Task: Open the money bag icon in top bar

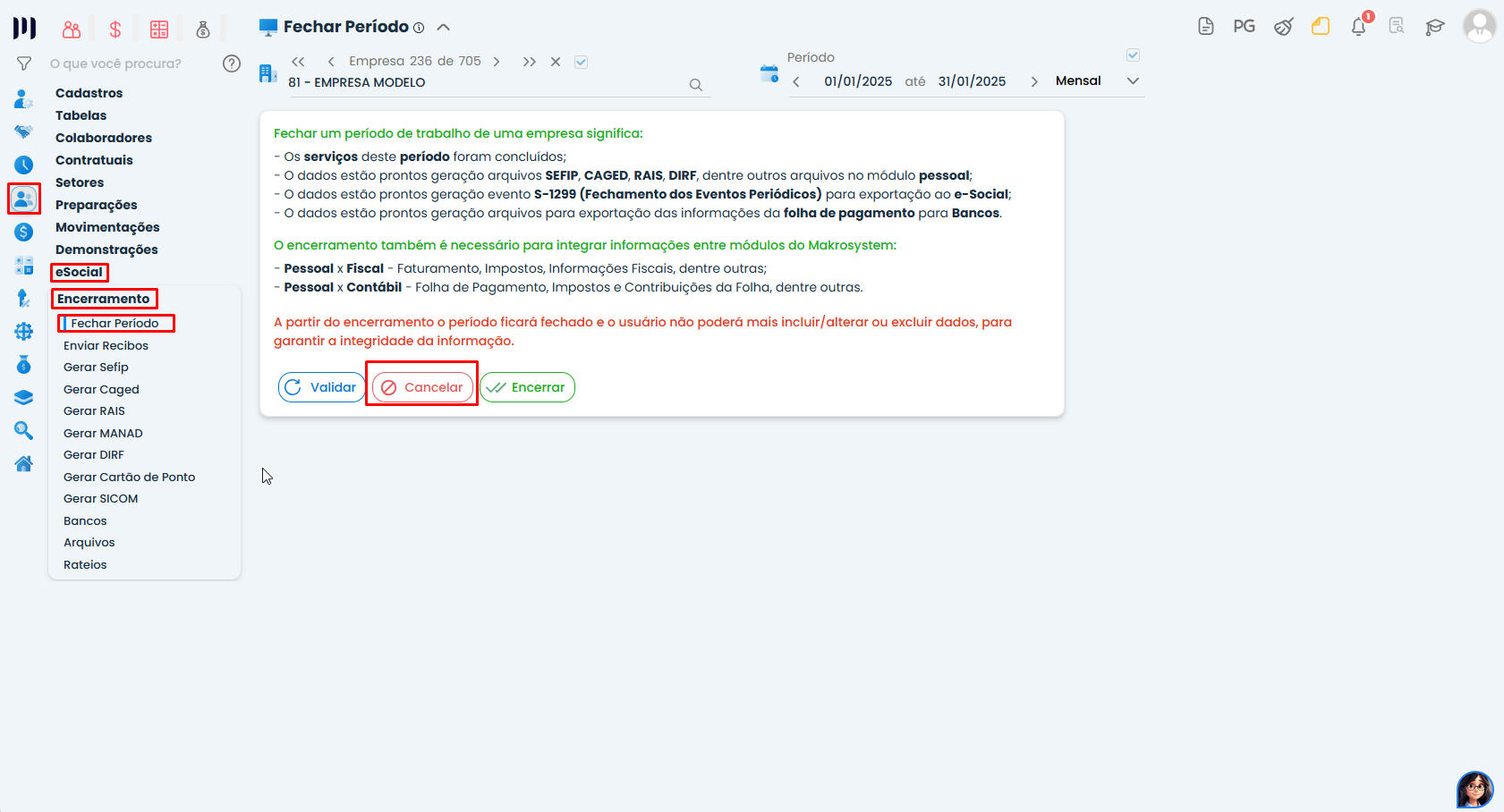Action: click(x=203, y=30)
